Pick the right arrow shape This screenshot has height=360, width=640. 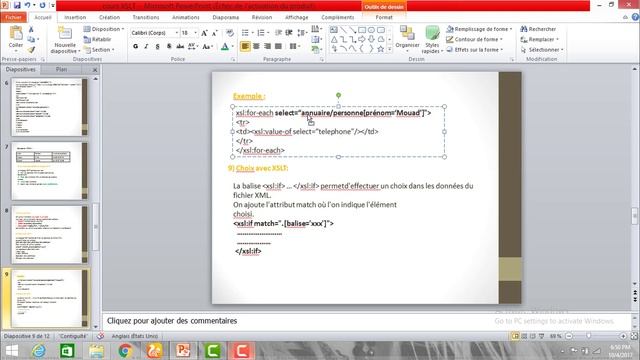362,39
